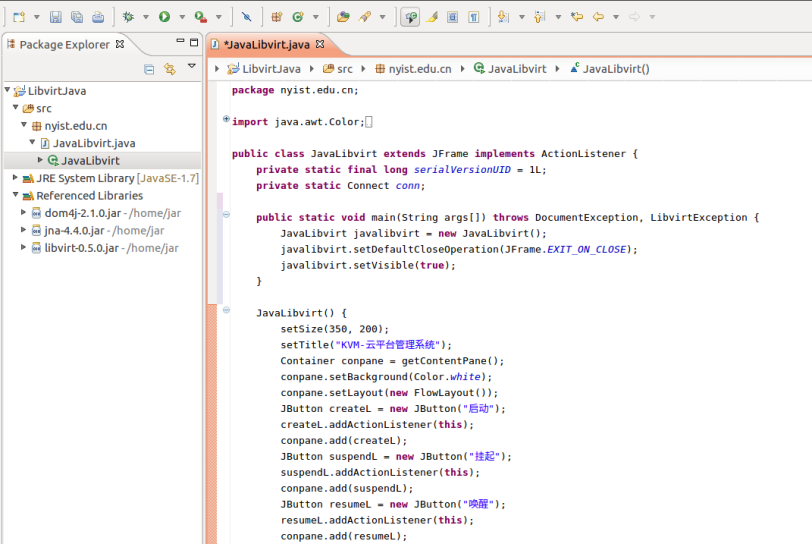The width and height of the screenshot is (812, 544).
Task: Expand the folded import statements
Action: (226, 119)
